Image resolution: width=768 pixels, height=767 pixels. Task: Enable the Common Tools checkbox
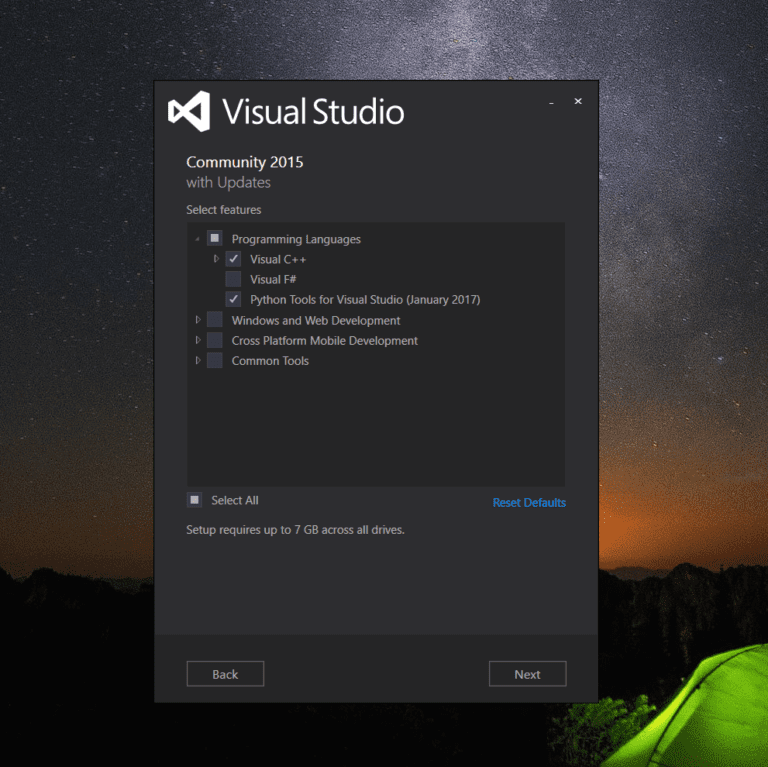[x=214, y=360]
